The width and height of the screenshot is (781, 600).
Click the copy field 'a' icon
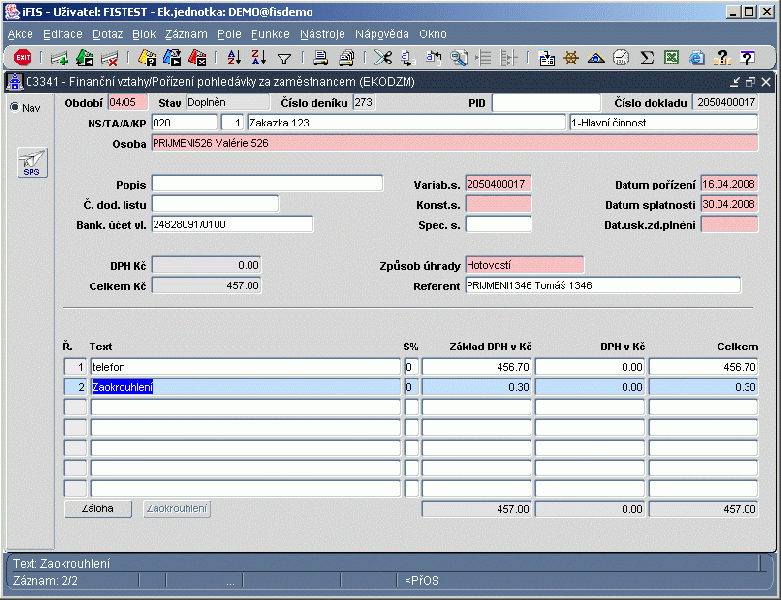pos(408,58)
